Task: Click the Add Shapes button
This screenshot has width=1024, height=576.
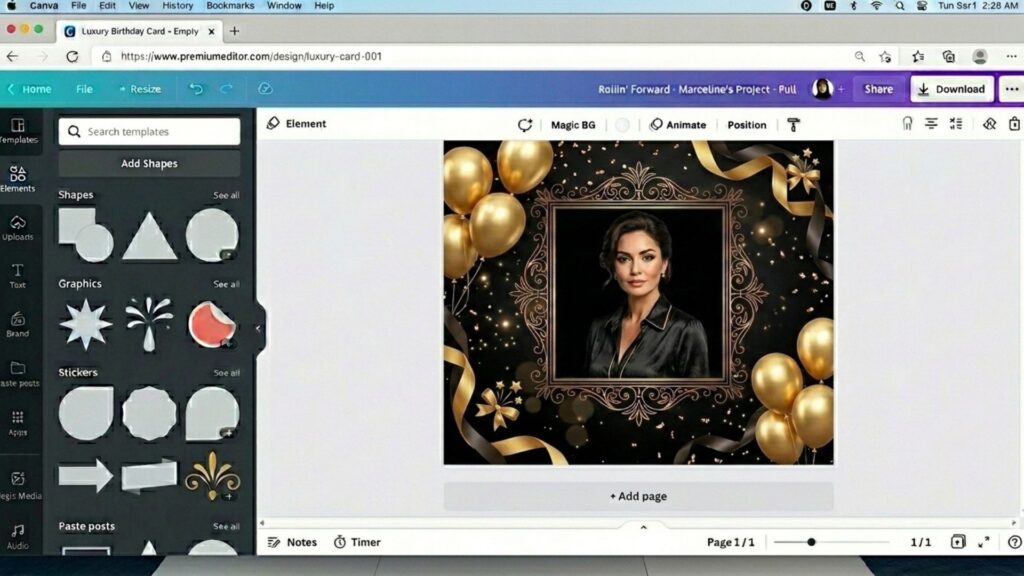Action: click(x=149, y=163)
